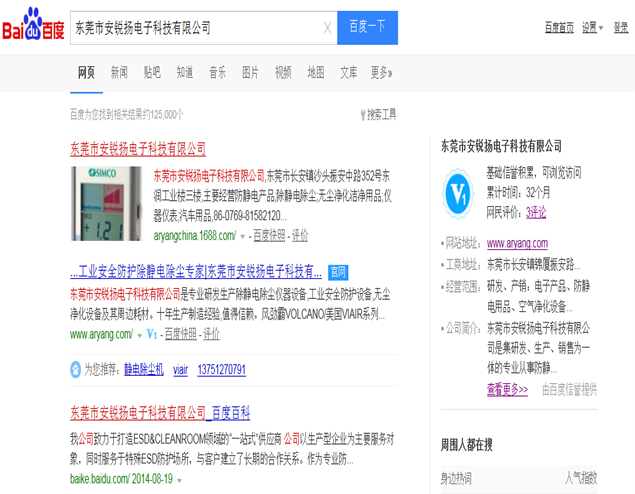The image size is (635, 494).
Task: Click the 周围人都在搜 heading
Action: point(467,445)
